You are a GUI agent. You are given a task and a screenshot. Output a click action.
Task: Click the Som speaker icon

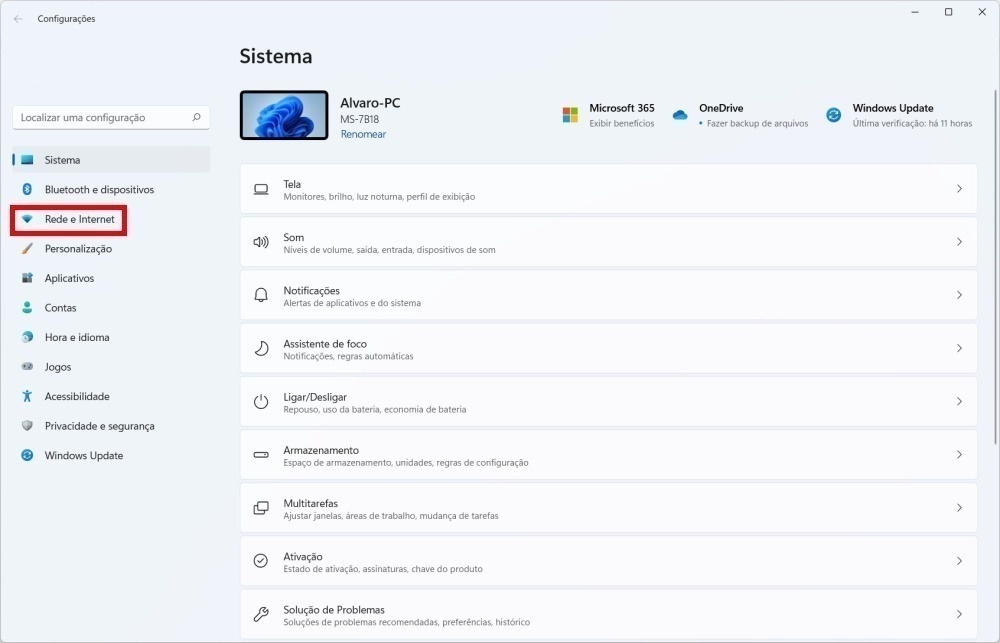261,242
